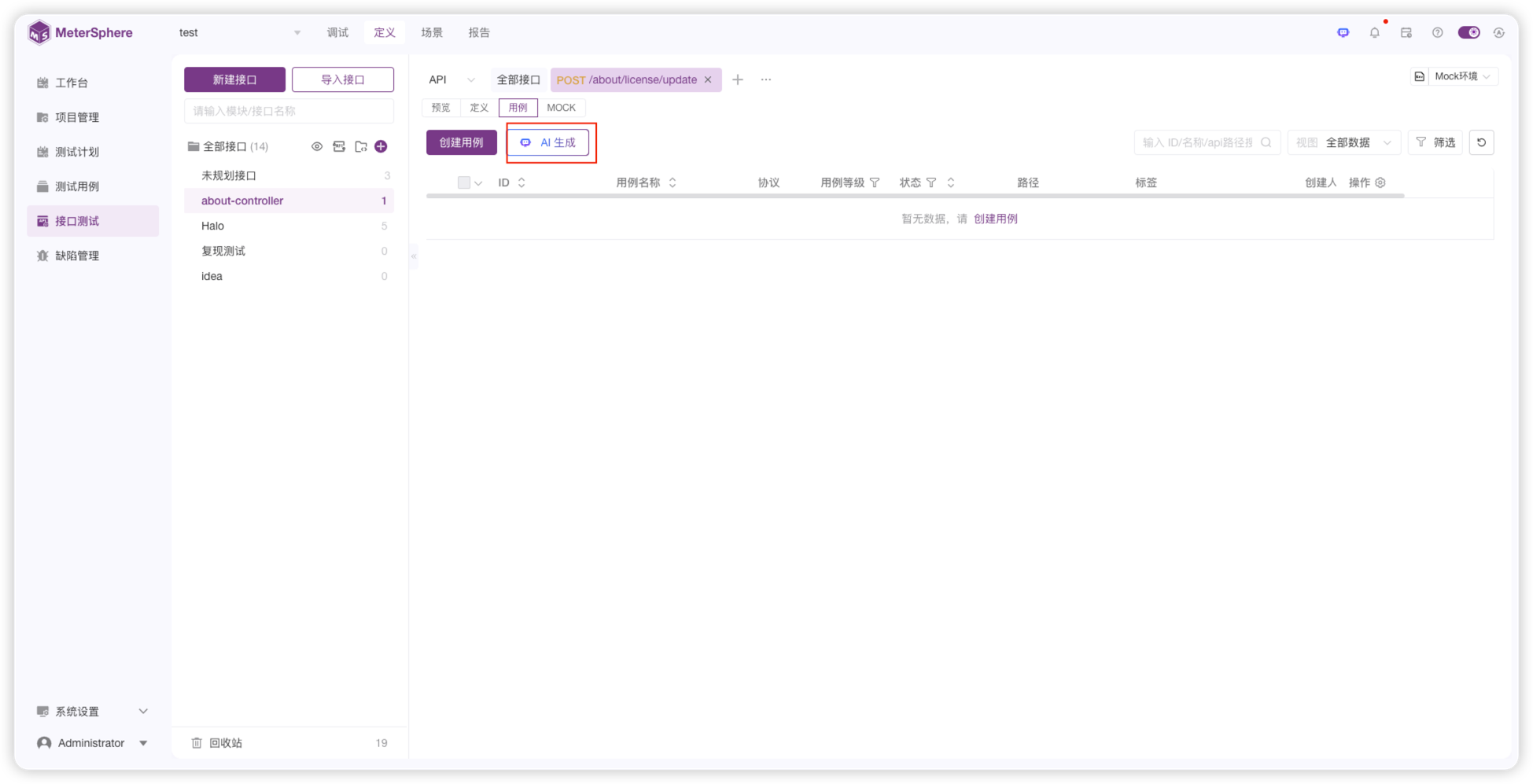Click the refresh icon beside 筛选

point(1481,142)
